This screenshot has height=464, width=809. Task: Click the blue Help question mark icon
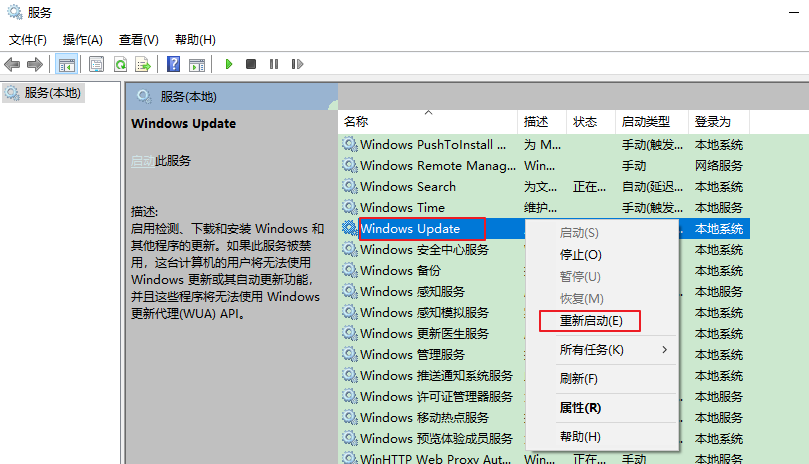click(x=174, y=64)
